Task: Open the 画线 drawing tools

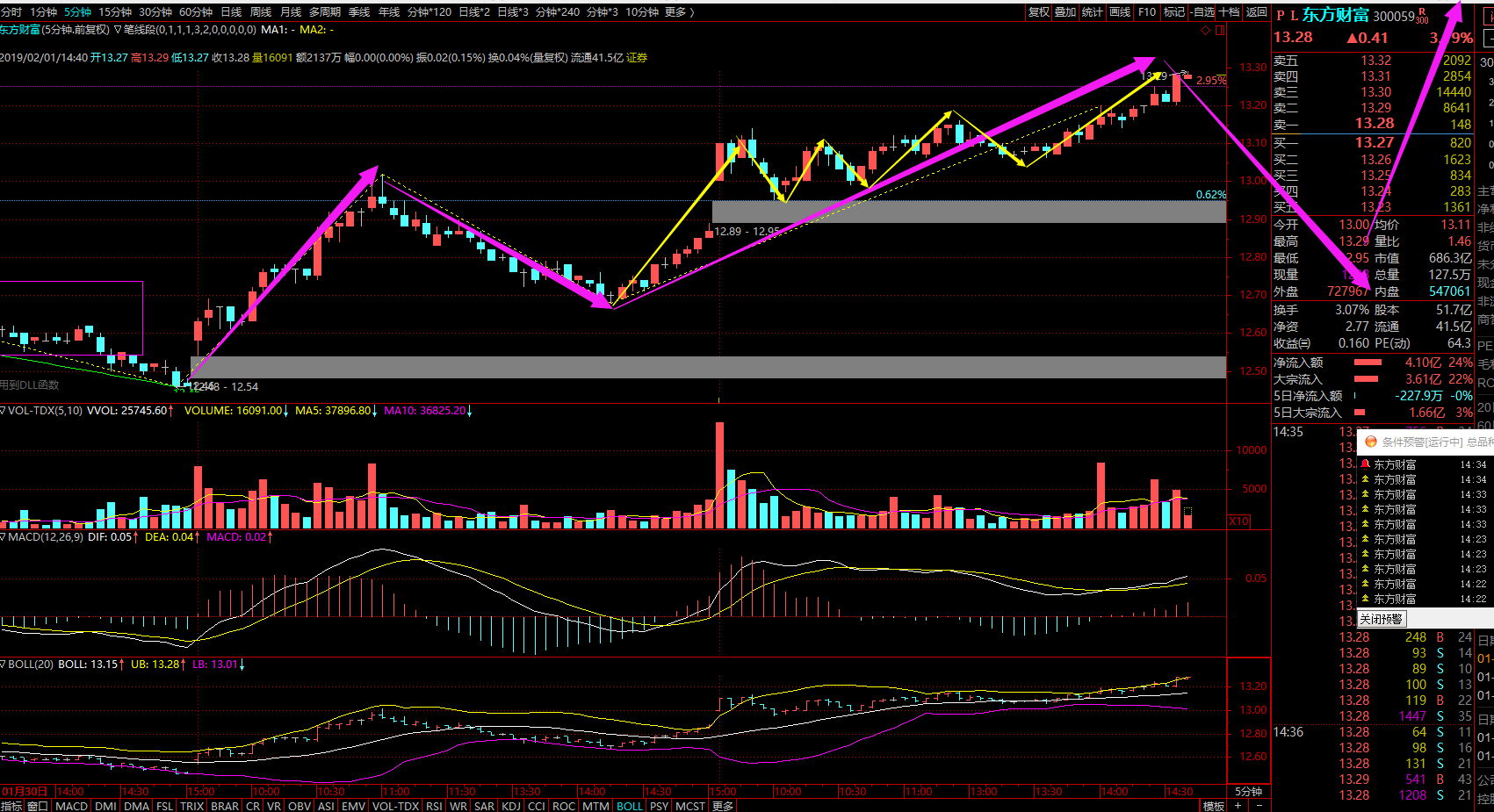Action: click(1120, 12)
